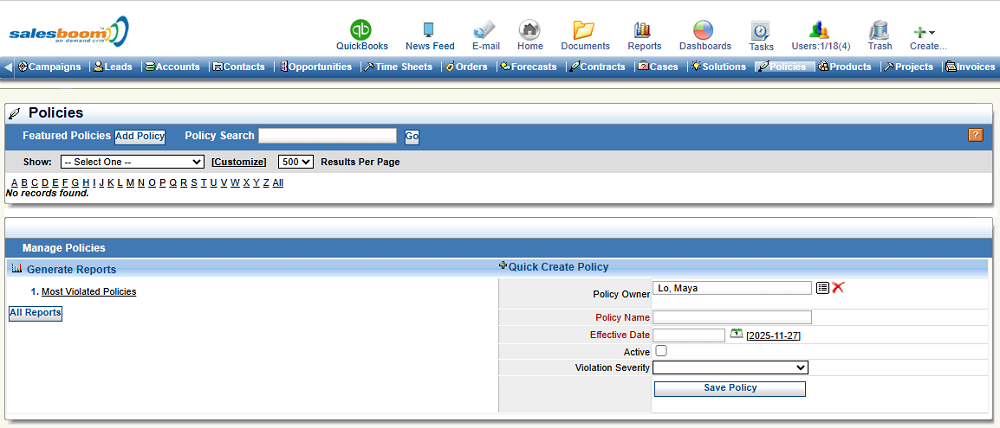This screenshot has width=1000, height=428.
Task: Go to Home icon
Action: 530,29
